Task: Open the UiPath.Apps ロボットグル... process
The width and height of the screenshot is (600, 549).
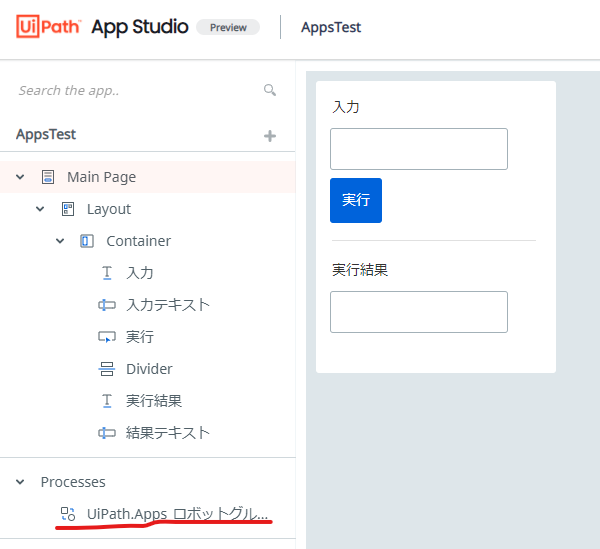Action: [x=177, y=514]
